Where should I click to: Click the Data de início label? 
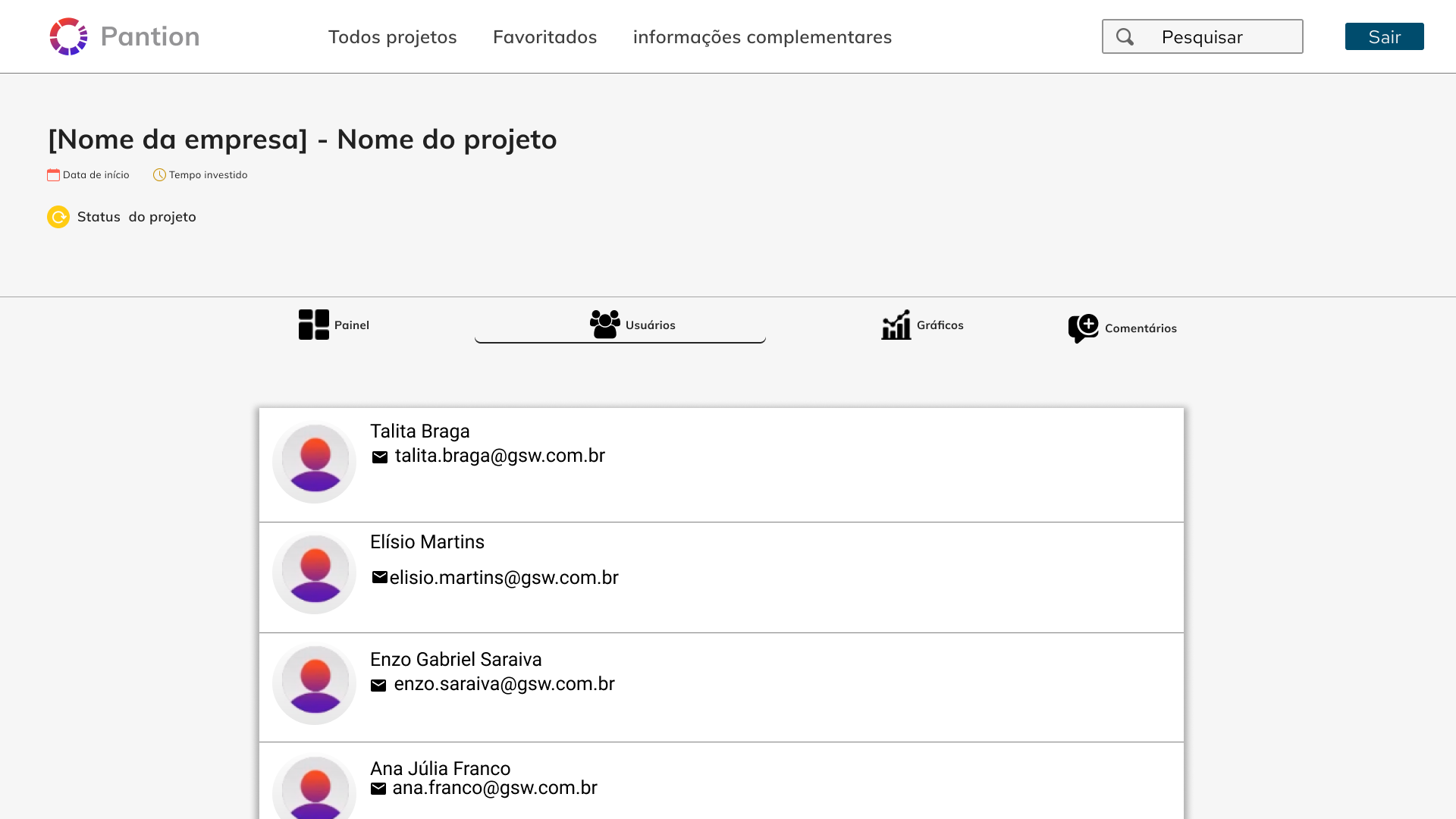click(96, 175)
